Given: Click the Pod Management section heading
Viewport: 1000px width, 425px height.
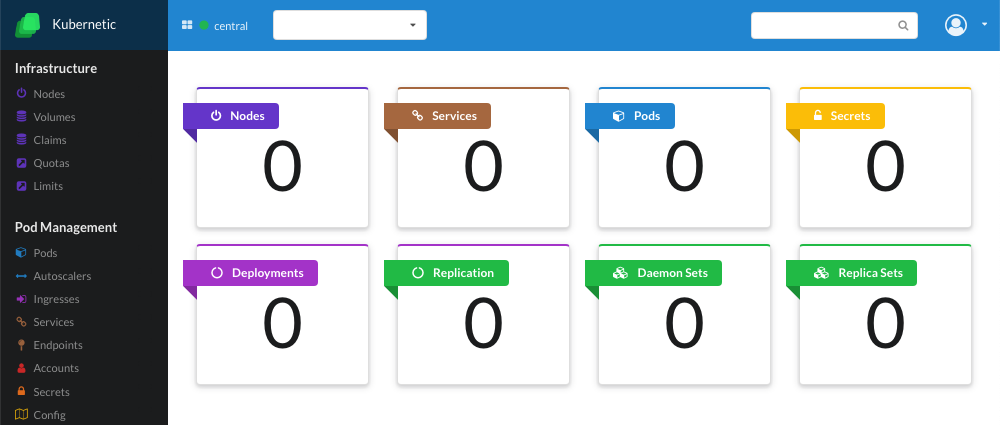Looking at the screenshot, I should (66, 227).
